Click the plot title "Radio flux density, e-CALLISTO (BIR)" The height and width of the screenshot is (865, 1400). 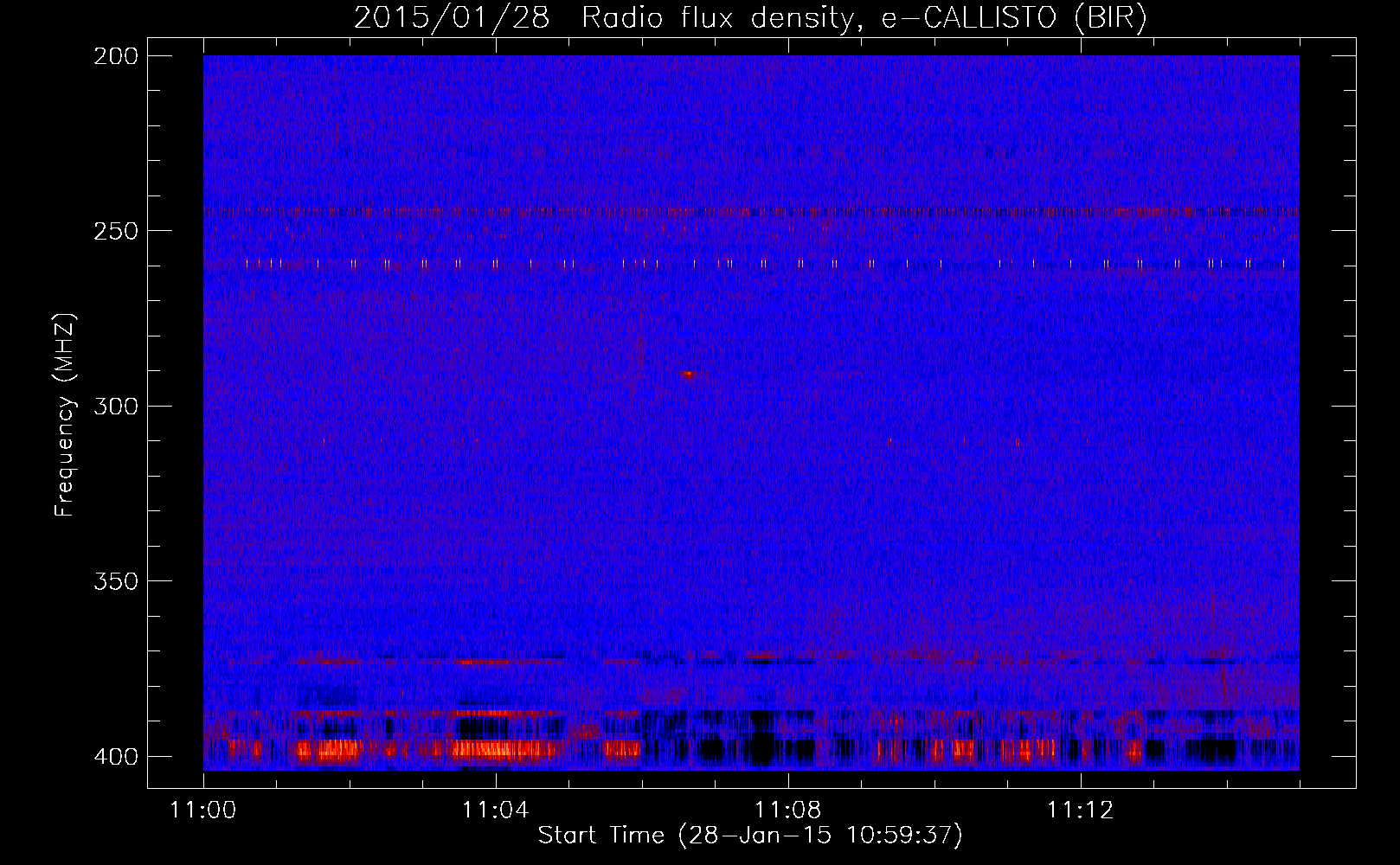coord(864,17)
